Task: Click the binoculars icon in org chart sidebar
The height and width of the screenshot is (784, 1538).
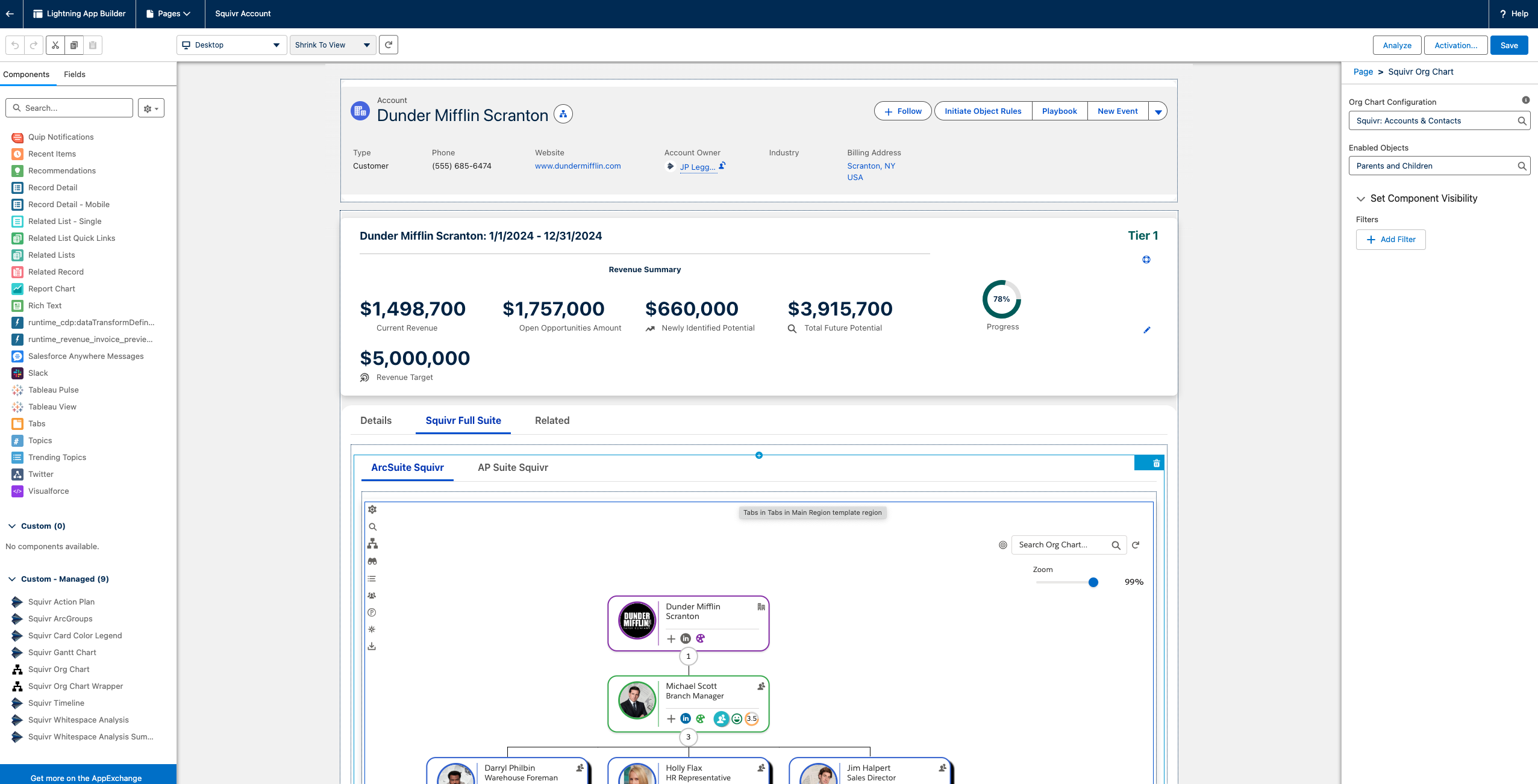Action: click(x=372, y=561)
